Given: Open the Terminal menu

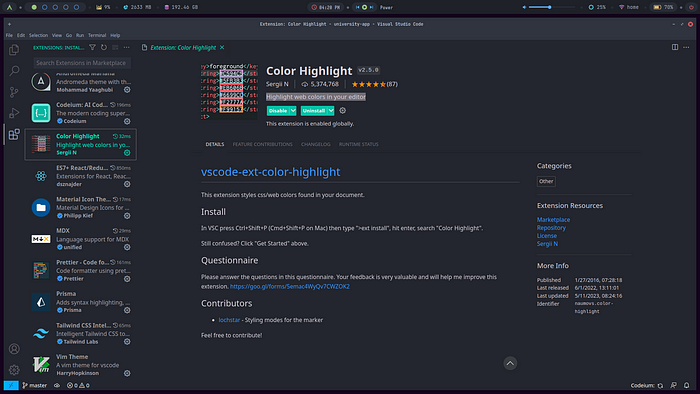Looking at the screenshot, I should tap(97, 35).
